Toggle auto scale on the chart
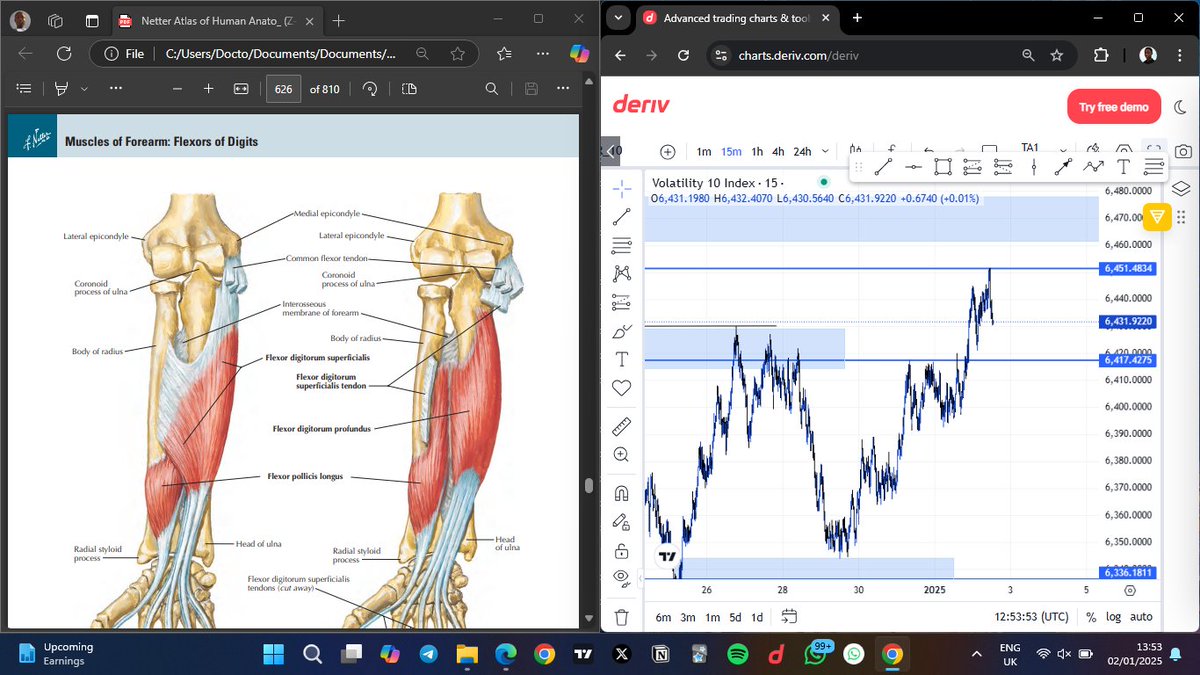Screen dimensions: 1200x675 [x=1141, y=617]
